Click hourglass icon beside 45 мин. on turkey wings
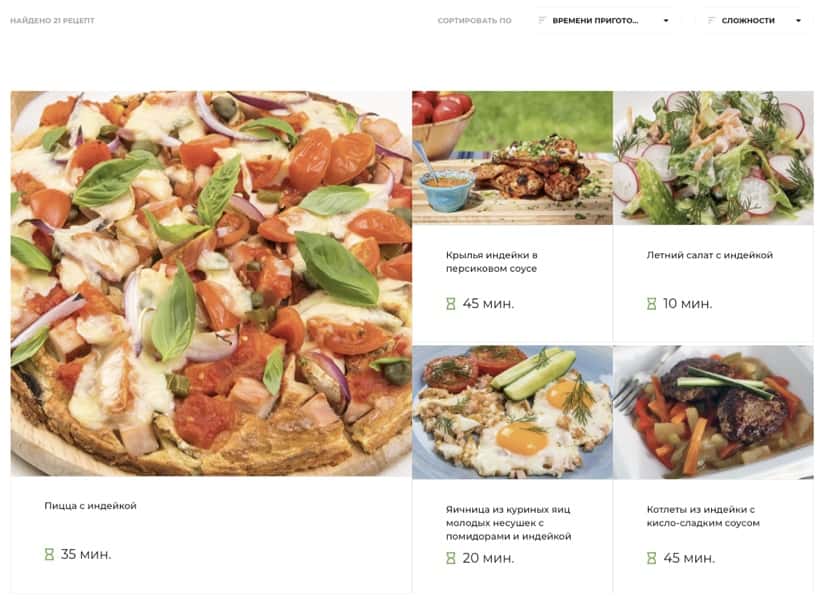 point(451,304)
